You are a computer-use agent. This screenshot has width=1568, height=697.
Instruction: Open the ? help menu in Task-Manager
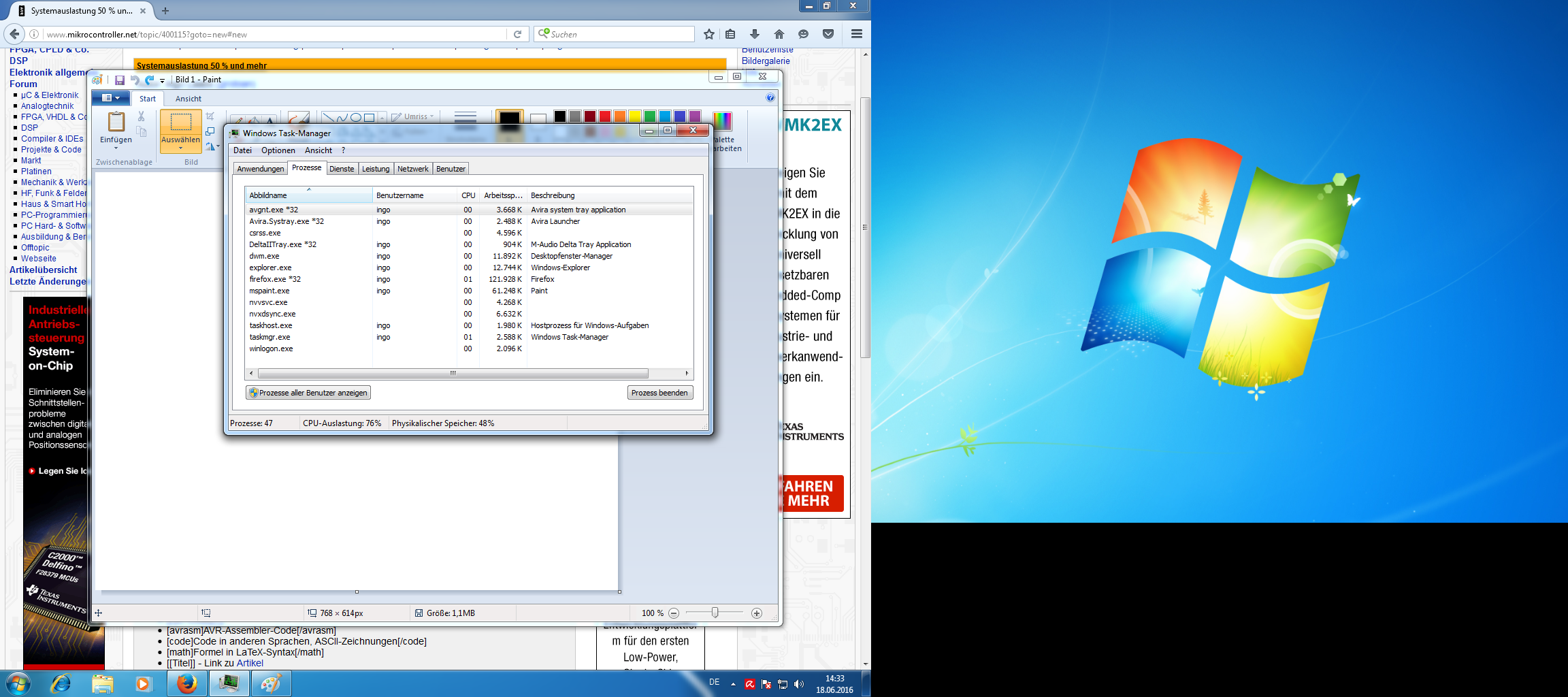pyautogui.click(x=343, y=150)
